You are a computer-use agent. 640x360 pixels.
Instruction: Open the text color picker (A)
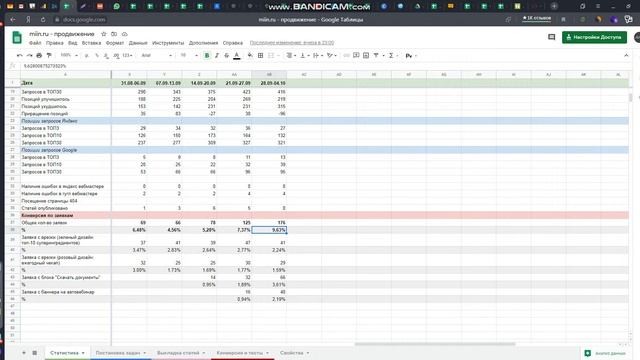[x=237, y=56]
